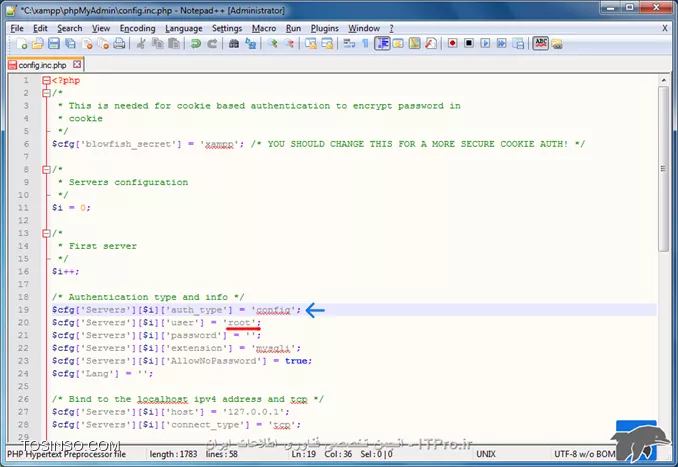Play back the recorded macro

pos(485,44)
